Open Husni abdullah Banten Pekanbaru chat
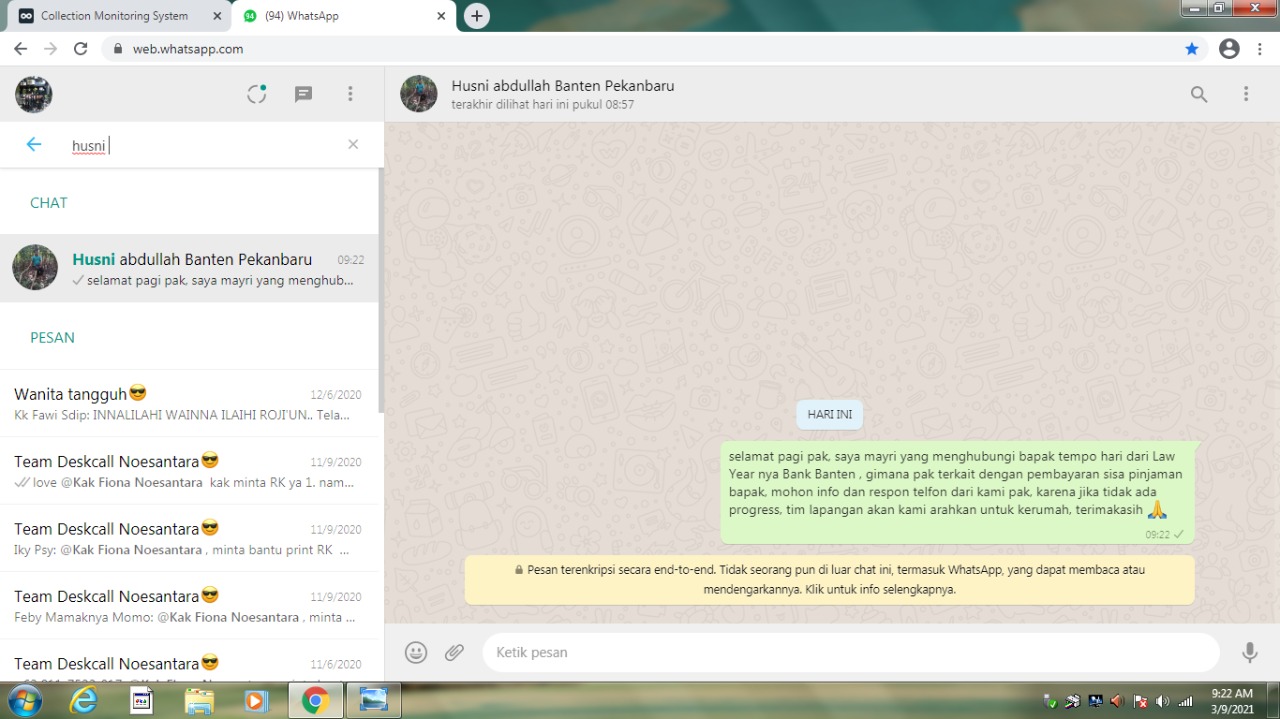Screen dimensions: 1280x719 click(190, 269)
